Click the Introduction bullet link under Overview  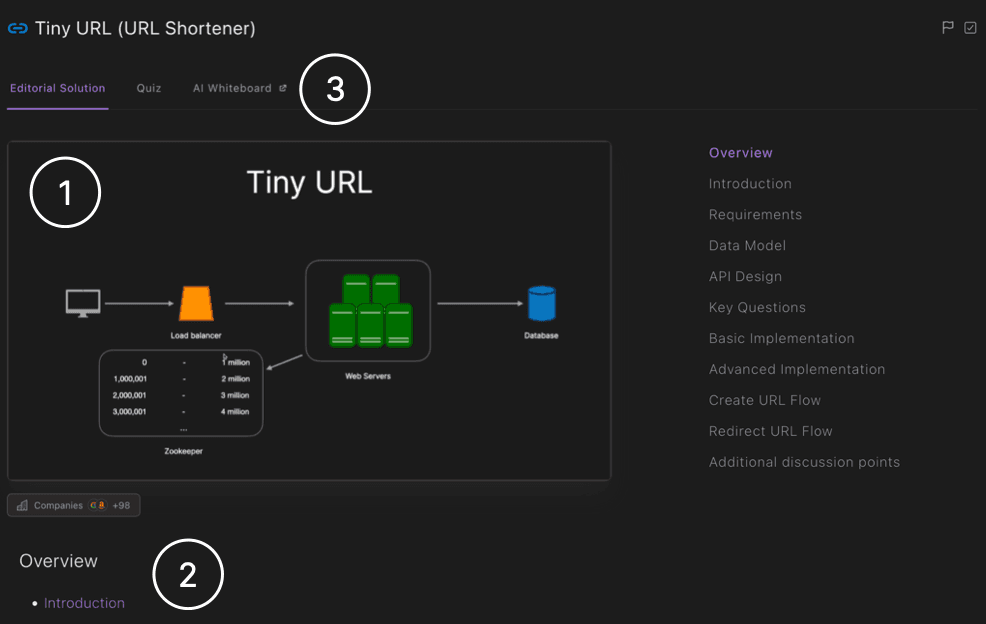(84, 603)
